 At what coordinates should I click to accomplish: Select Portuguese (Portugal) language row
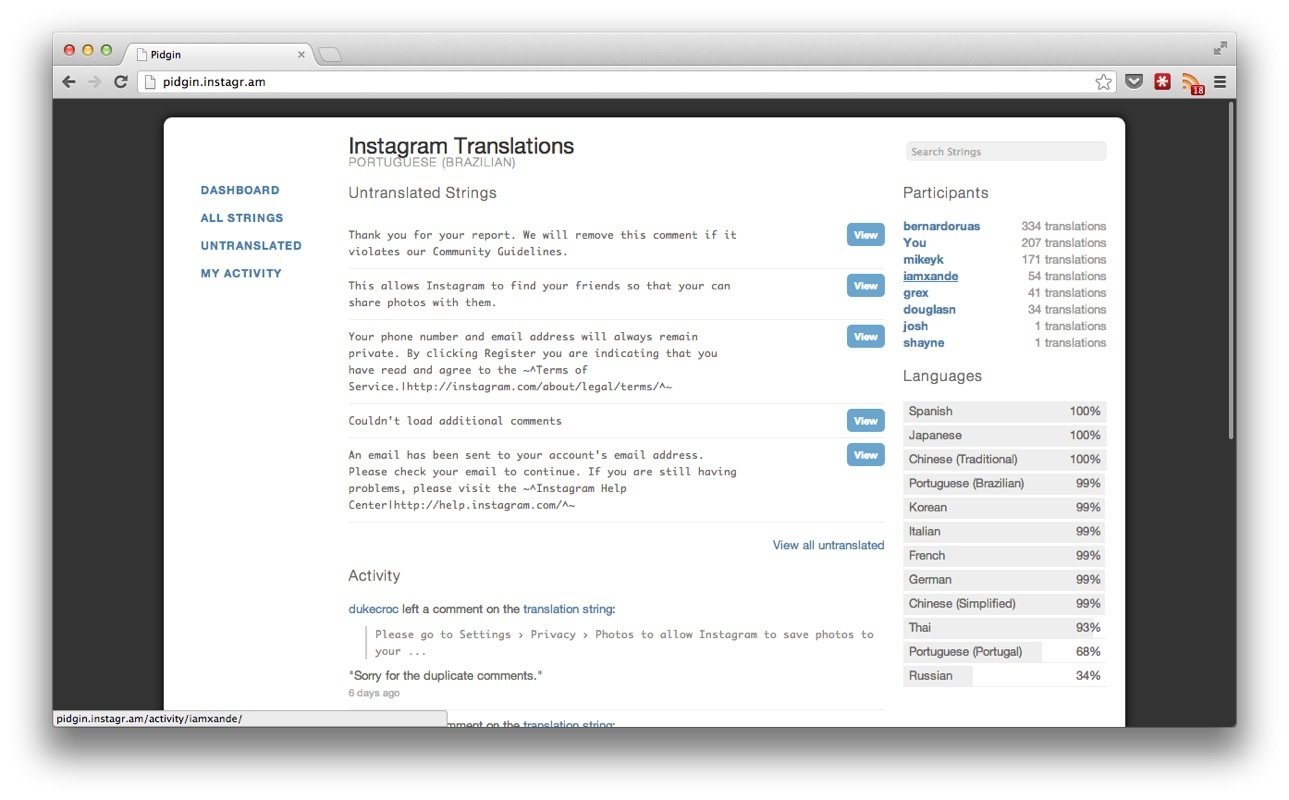pos(1005,651)
